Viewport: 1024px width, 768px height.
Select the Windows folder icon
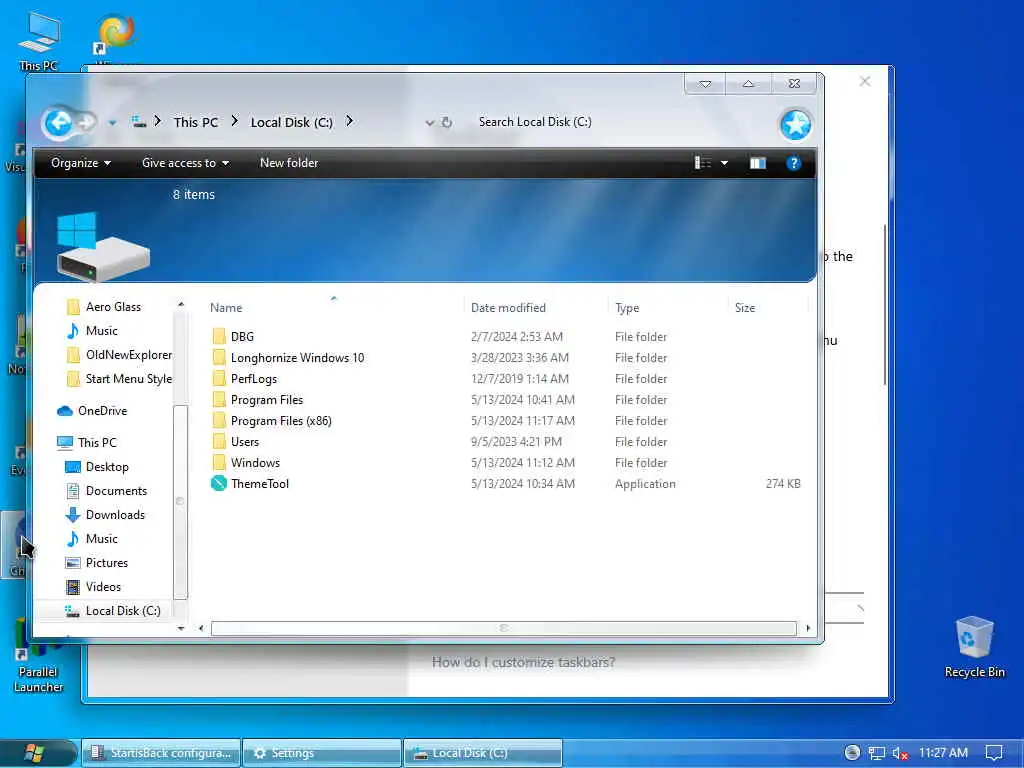coord(219,462)
